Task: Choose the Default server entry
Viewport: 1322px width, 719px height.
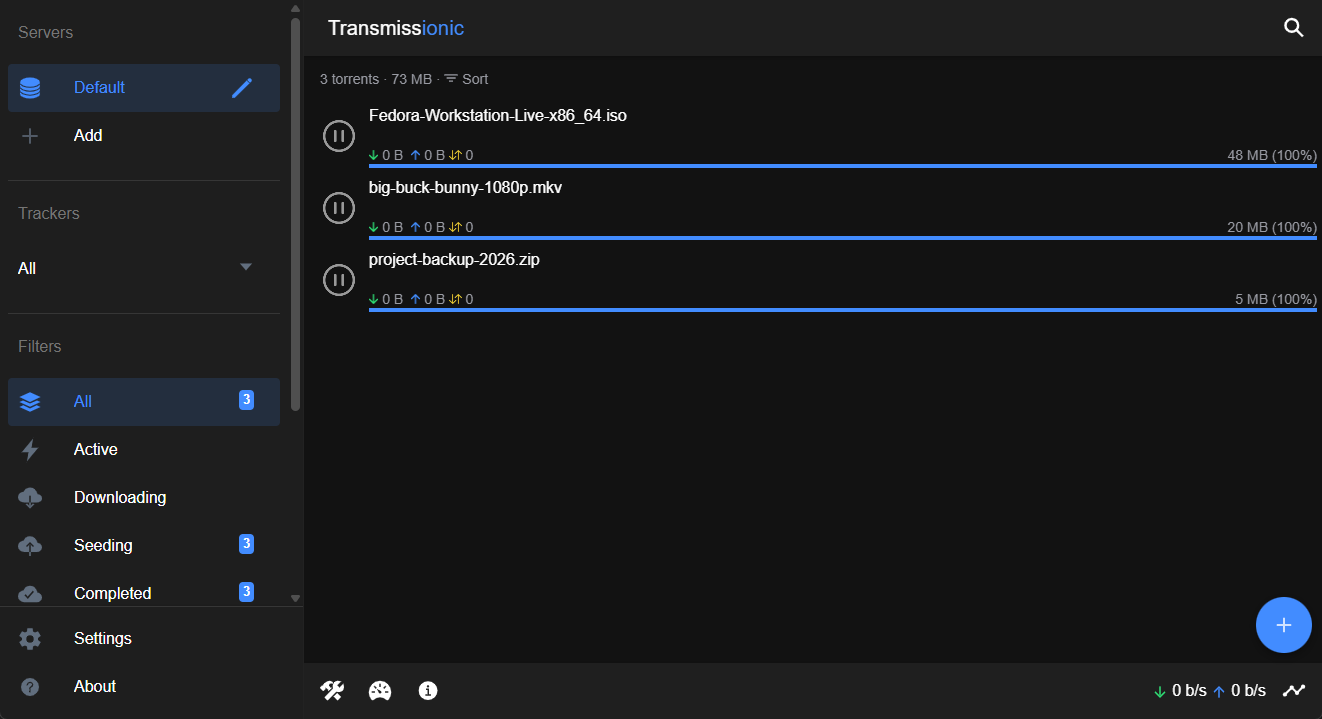Action: [144, 88]
